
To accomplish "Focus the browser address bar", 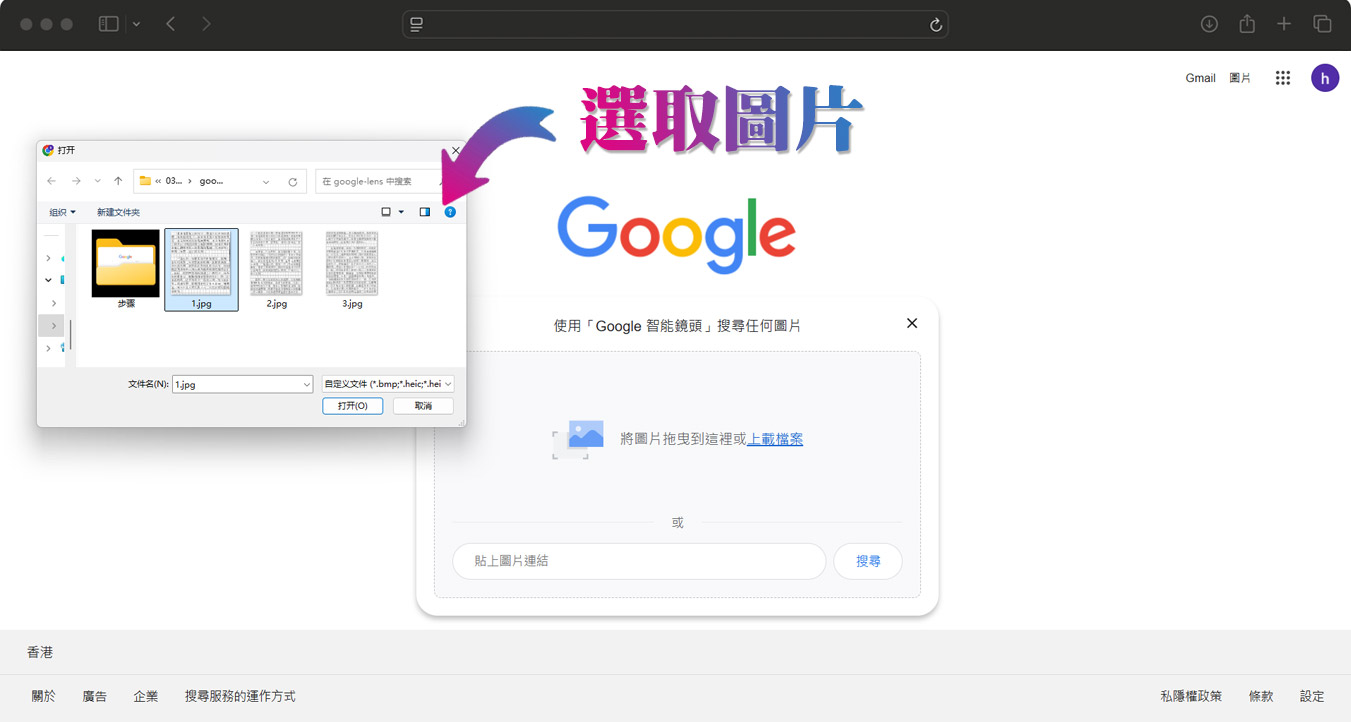I will 675,24.
